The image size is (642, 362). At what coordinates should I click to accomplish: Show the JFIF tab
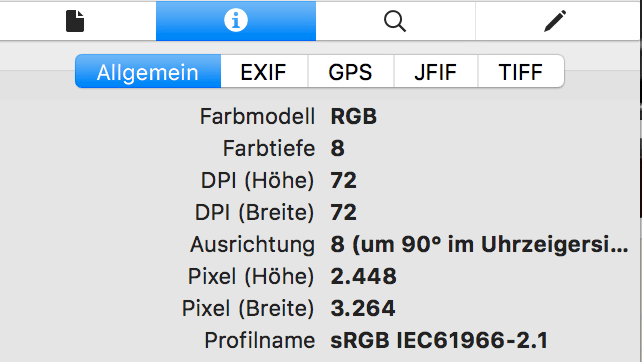pos(435,72)
